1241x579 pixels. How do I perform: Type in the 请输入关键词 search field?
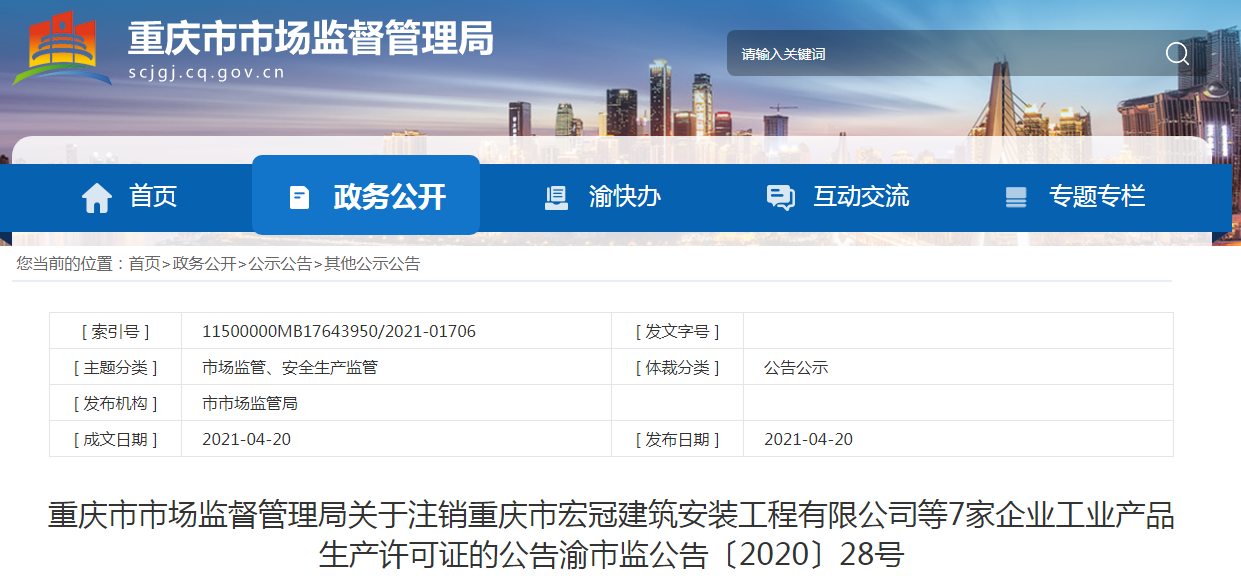coord(940,54)
